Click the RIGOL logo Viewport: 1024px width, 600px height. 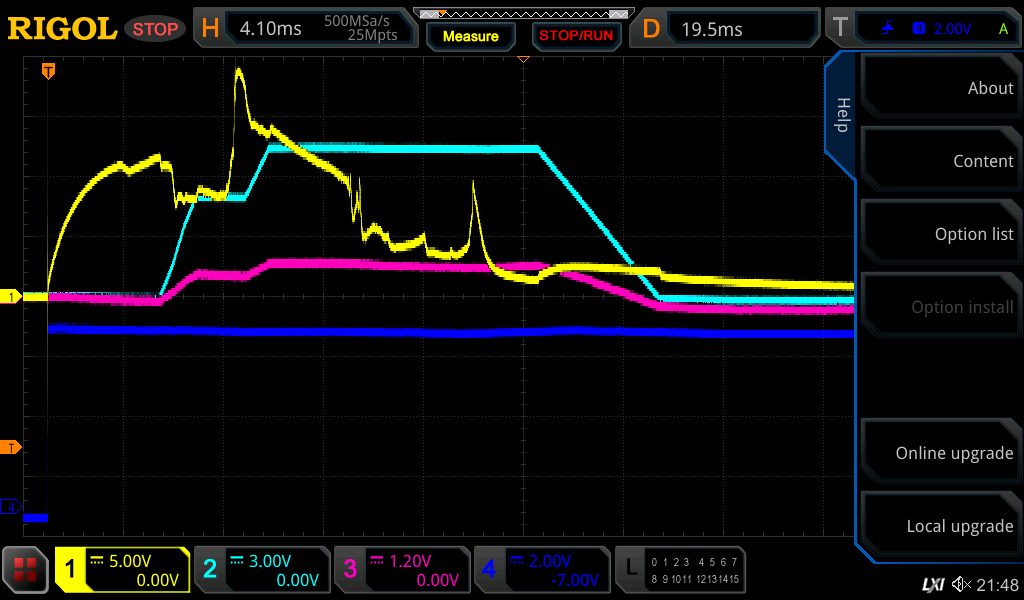click(x=62, y=28)
